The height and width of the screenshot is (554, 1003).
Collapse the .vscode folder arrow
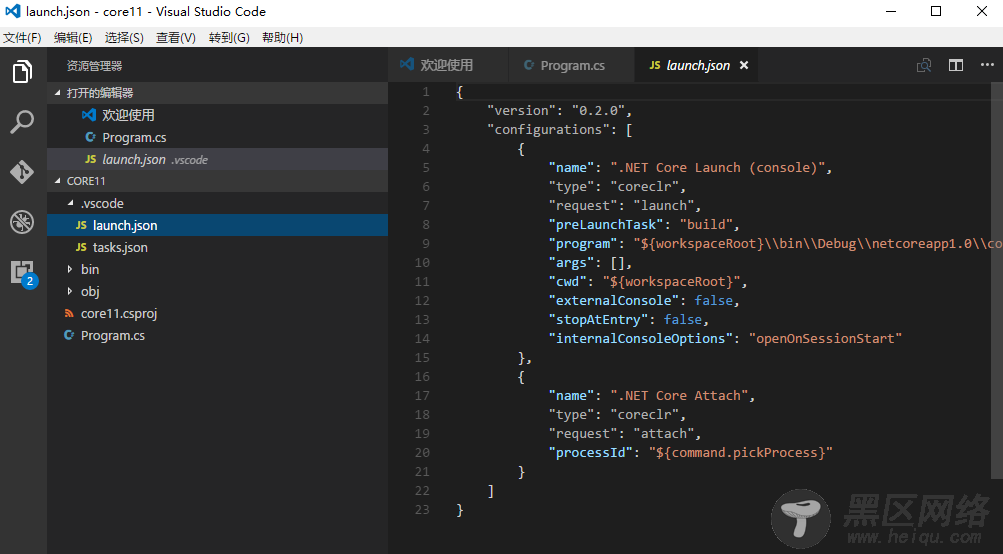(70, 203)
